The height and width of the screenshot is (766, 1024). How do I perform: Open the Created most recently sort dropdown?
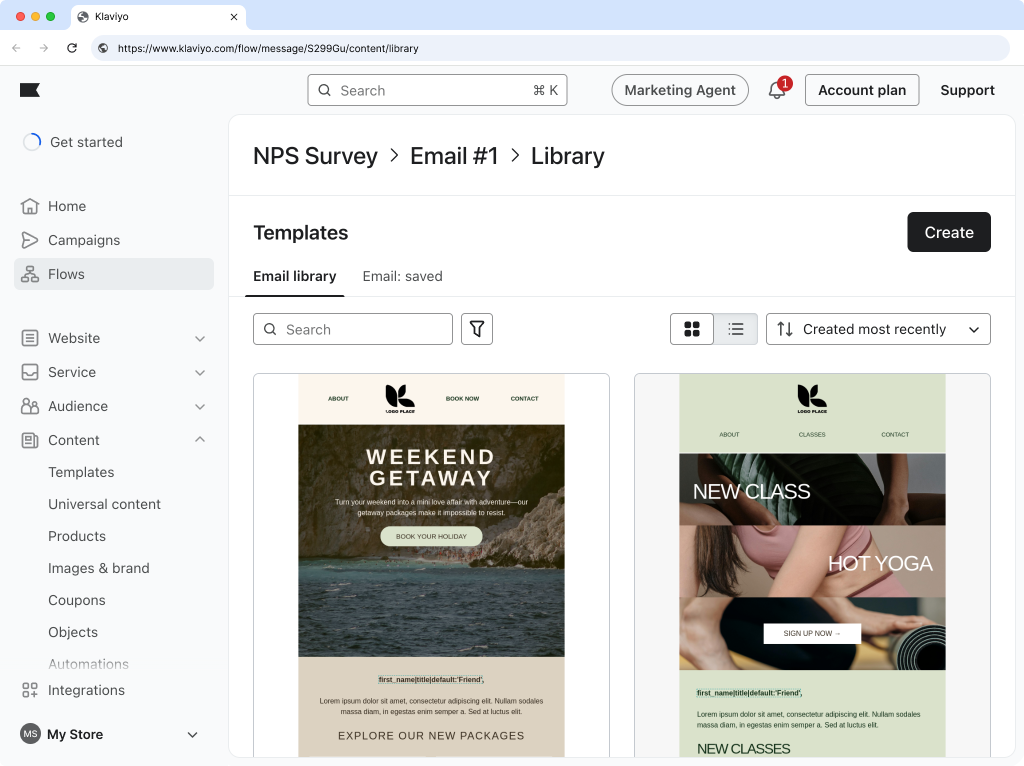tap(878, 329)
